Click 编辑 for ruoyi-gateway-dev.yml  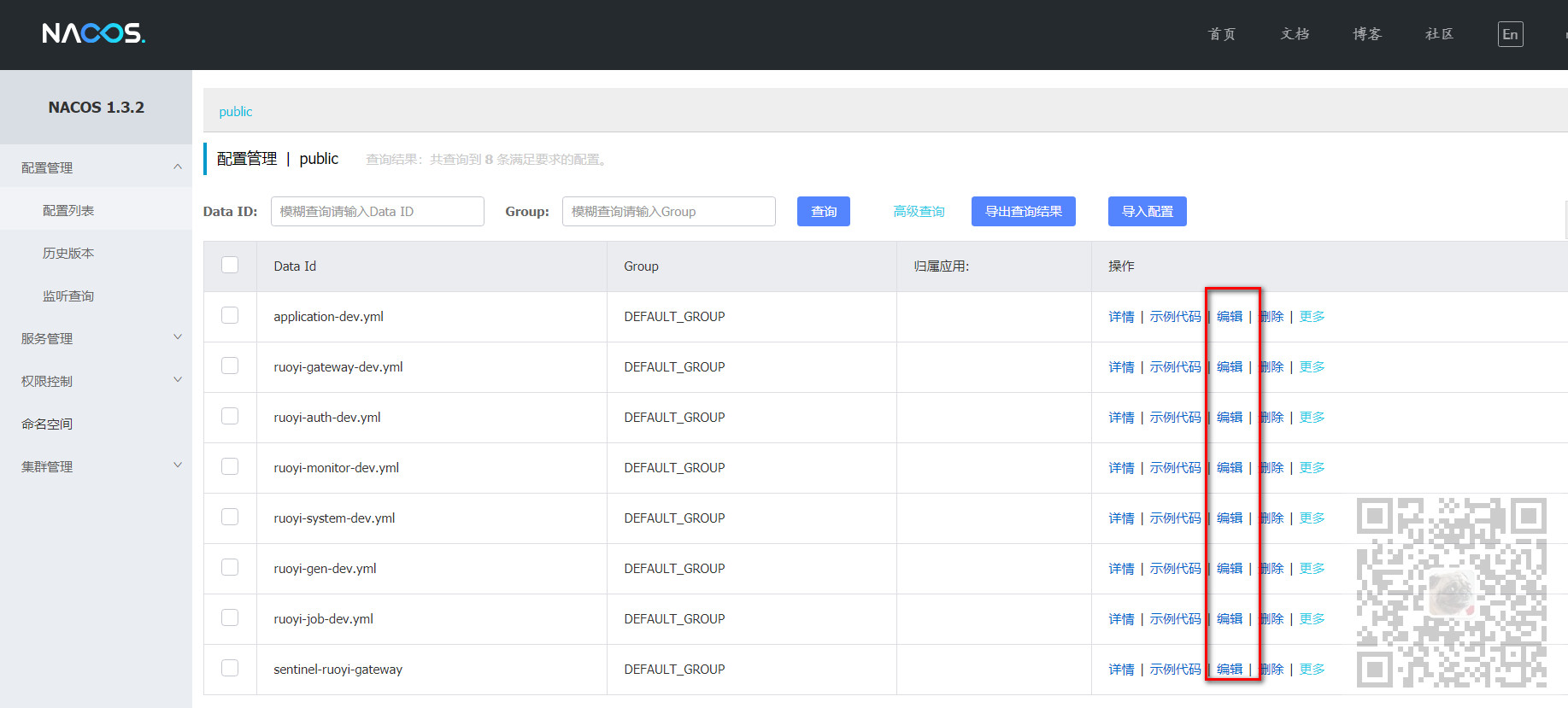(x=1230, y=367)
